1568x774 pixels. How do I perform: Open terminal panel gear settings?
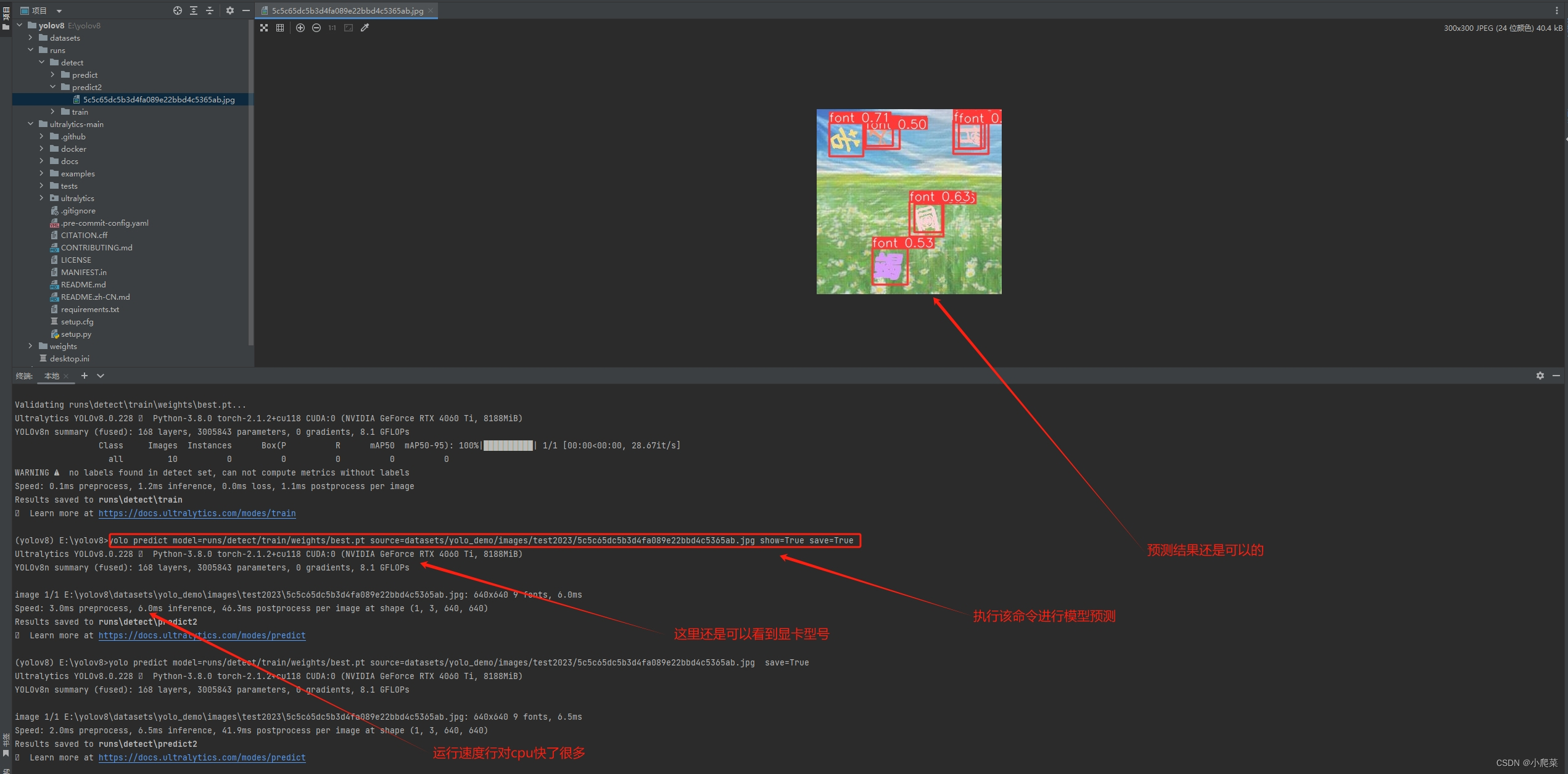(1540, 376)
